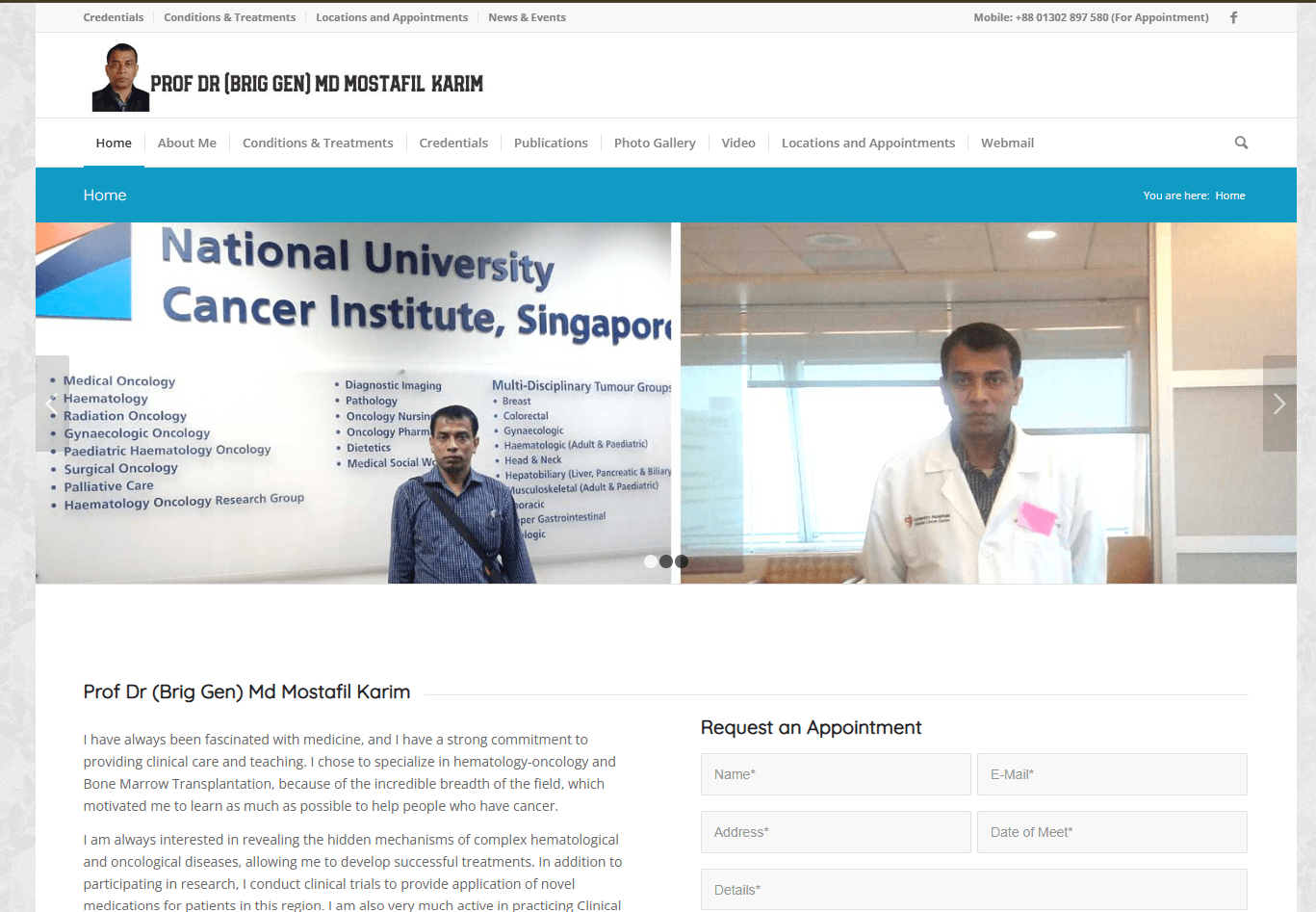This screenshot has width=1316, height=912.
Task: Advance to the next slide arrow
Action: click(x=1279, y=404)
